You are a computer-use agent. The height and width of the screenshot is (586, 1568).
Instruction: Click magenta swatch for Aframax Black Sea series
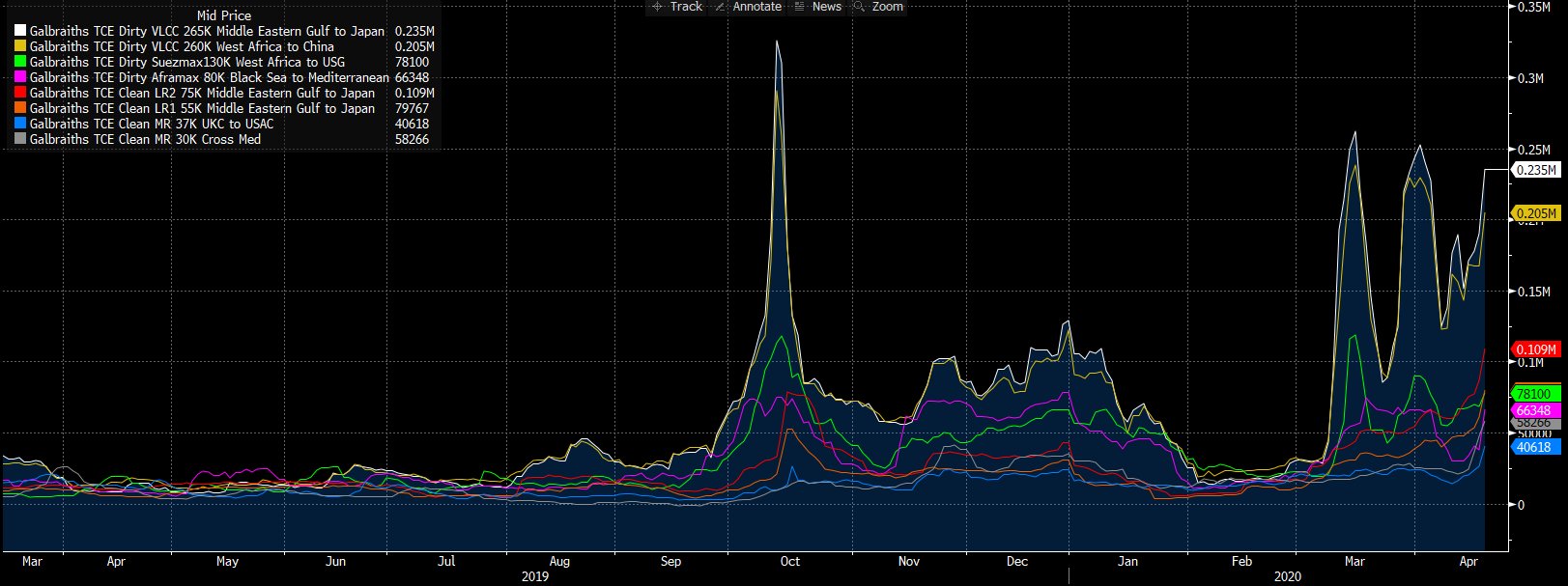point(19,78)
